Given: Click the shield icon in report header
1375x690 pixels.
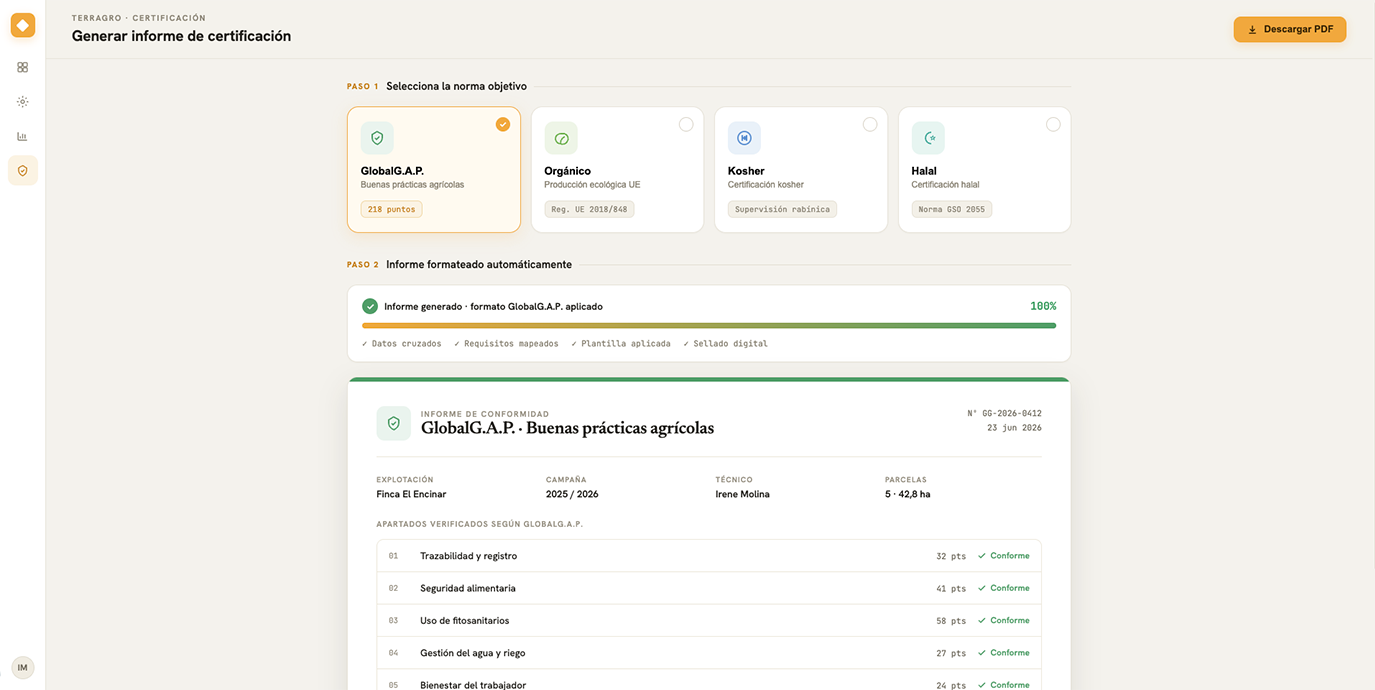Looking at the screenshot, I should pyautogui.click(x=394, y=423).
